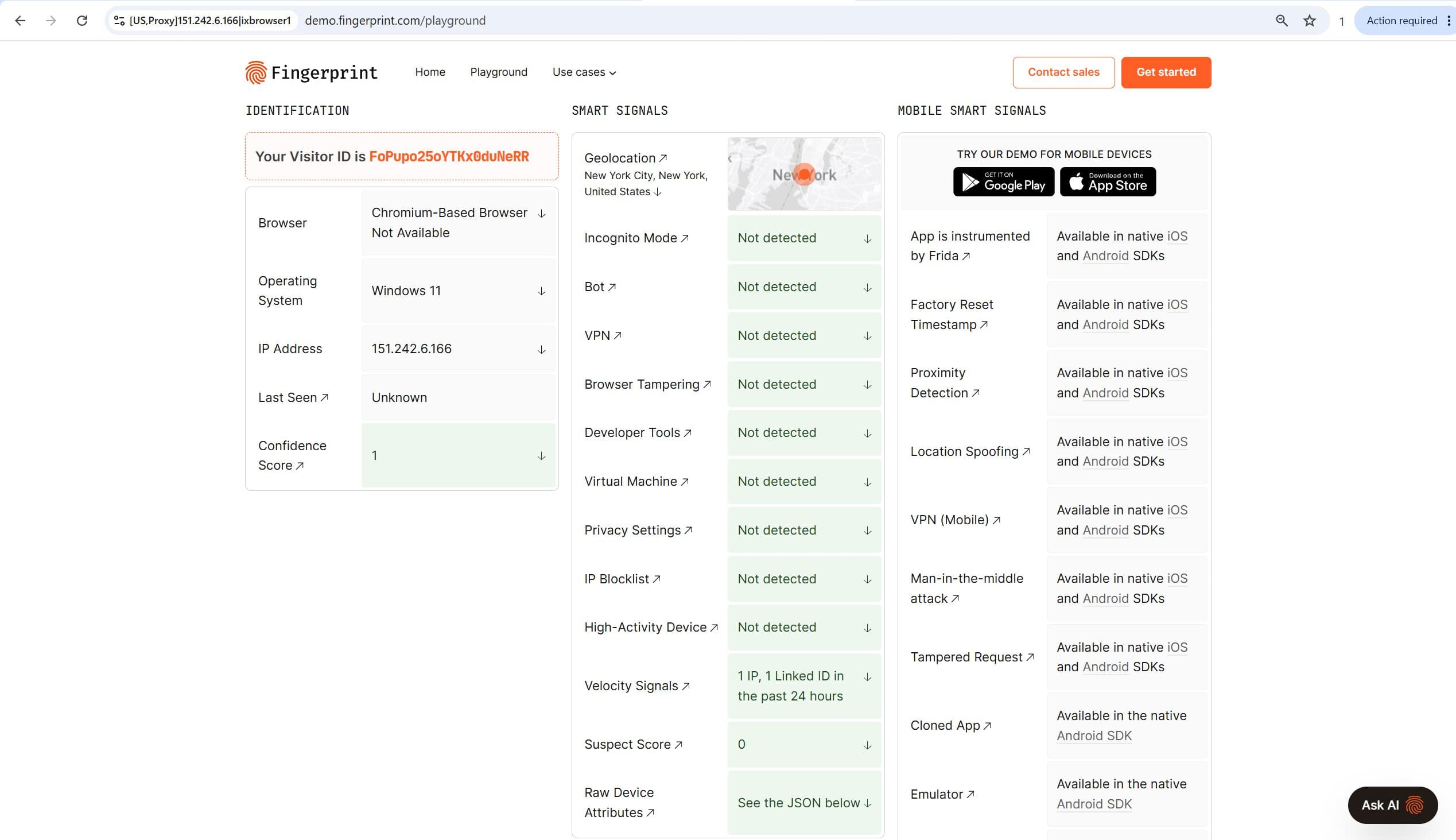Image resolution: width=1456 pixels, height=840 pixels.
Task: Open the Home nav item
Action: pos(430,72)
